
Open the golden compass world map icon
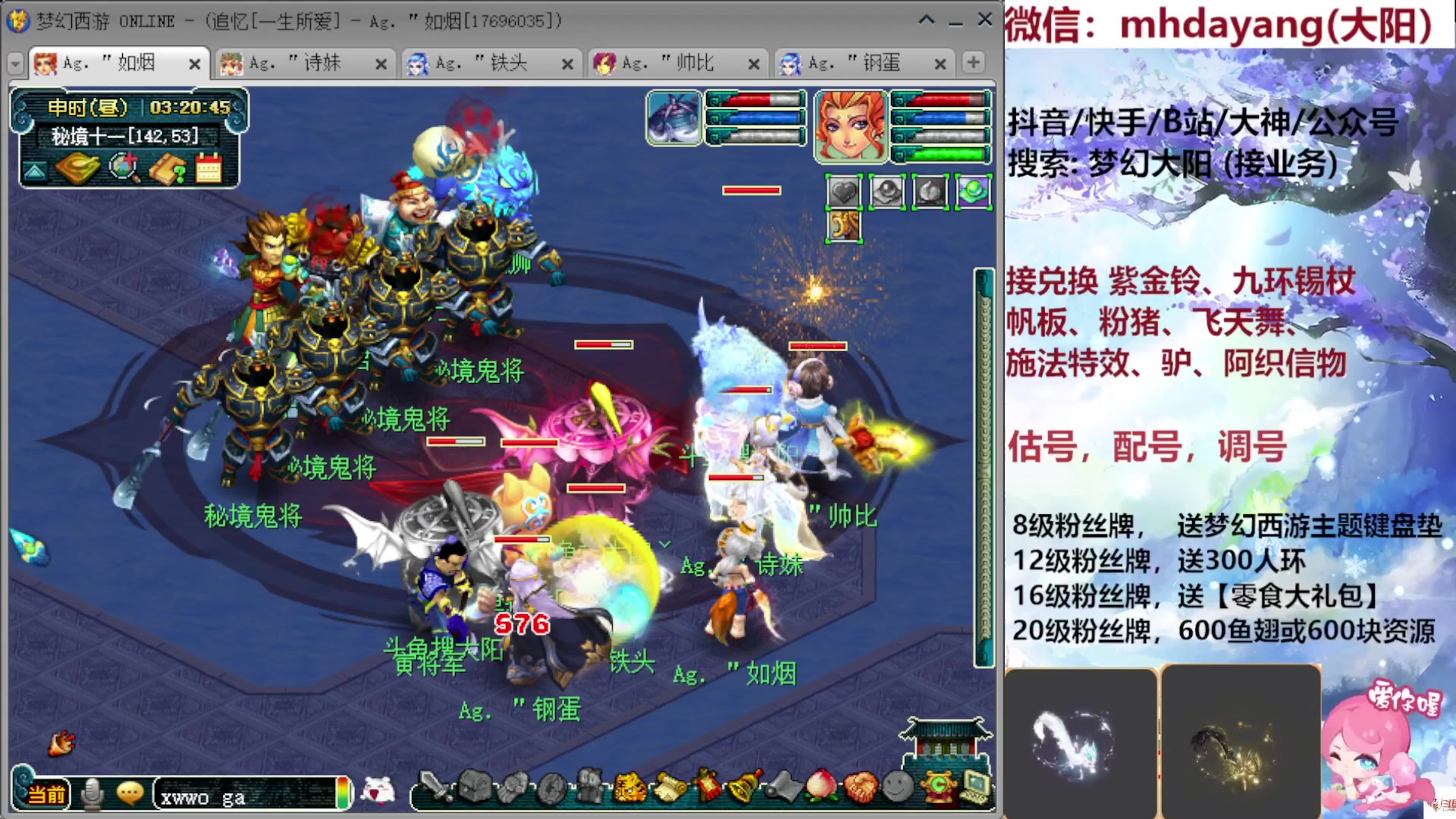click(78, 168)
